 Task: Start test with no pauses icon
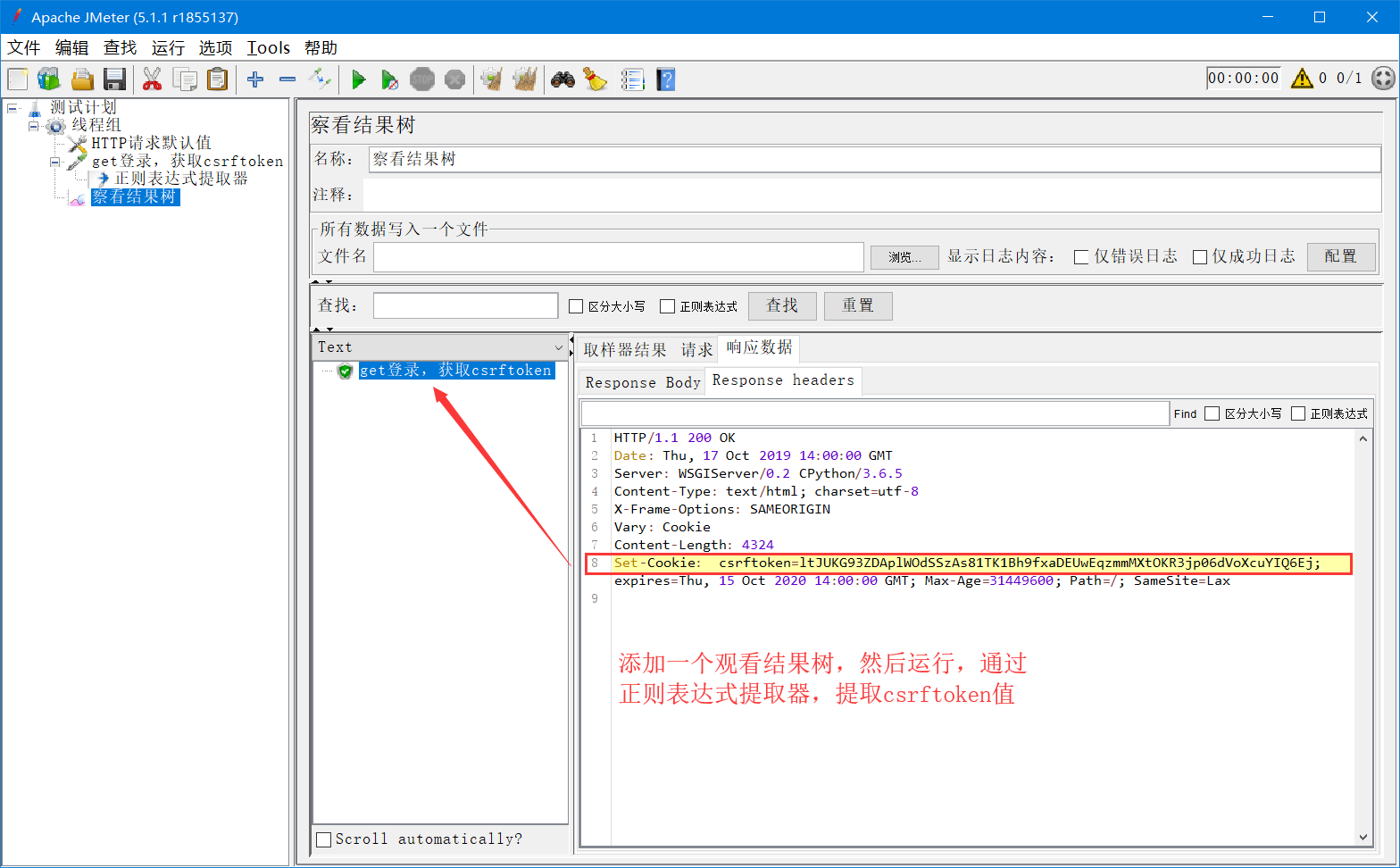click(389, 79)
